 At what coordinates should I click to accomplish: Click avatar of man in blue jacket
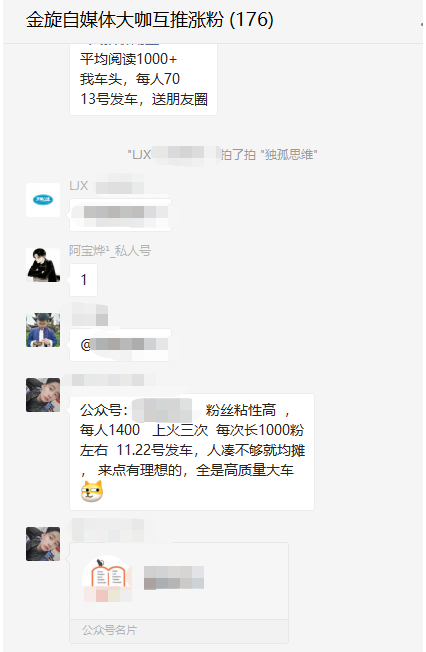(43, 330)
